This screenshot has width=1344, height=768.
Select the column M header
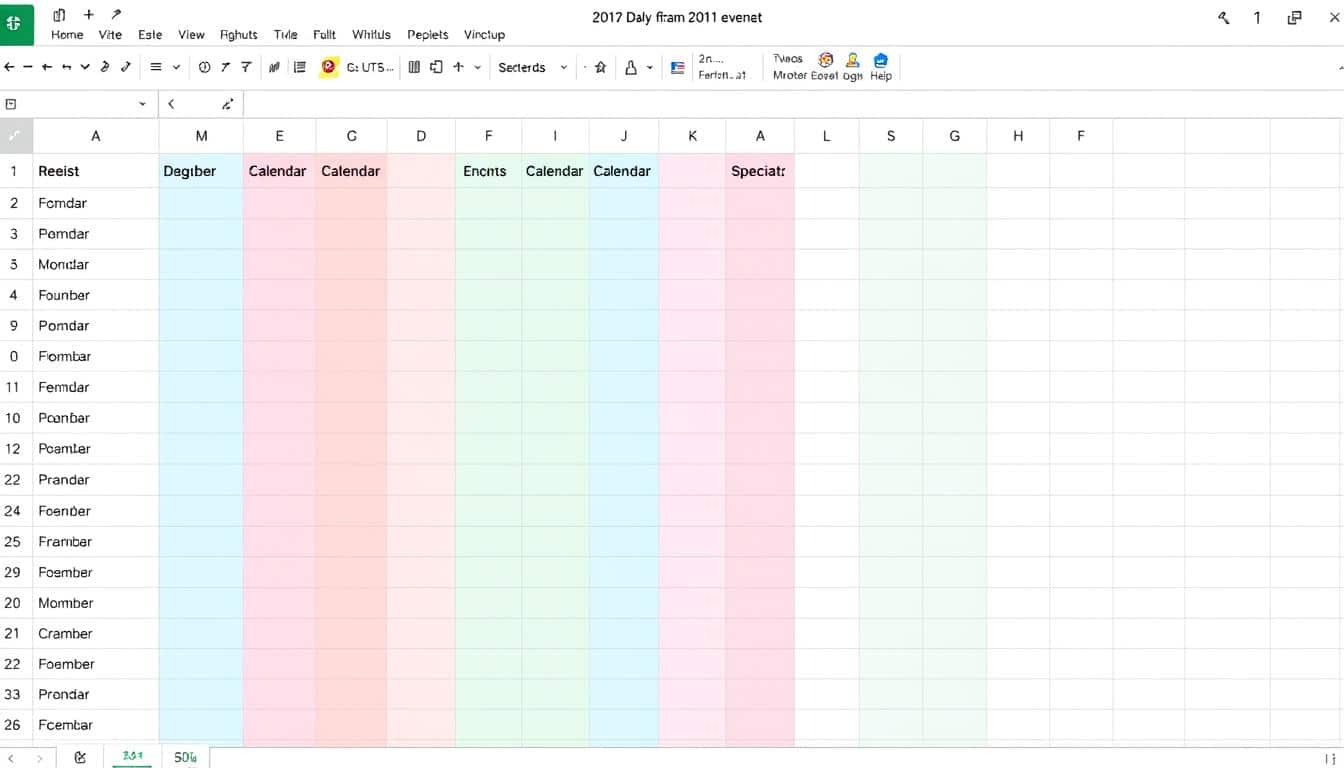[201, 136]
